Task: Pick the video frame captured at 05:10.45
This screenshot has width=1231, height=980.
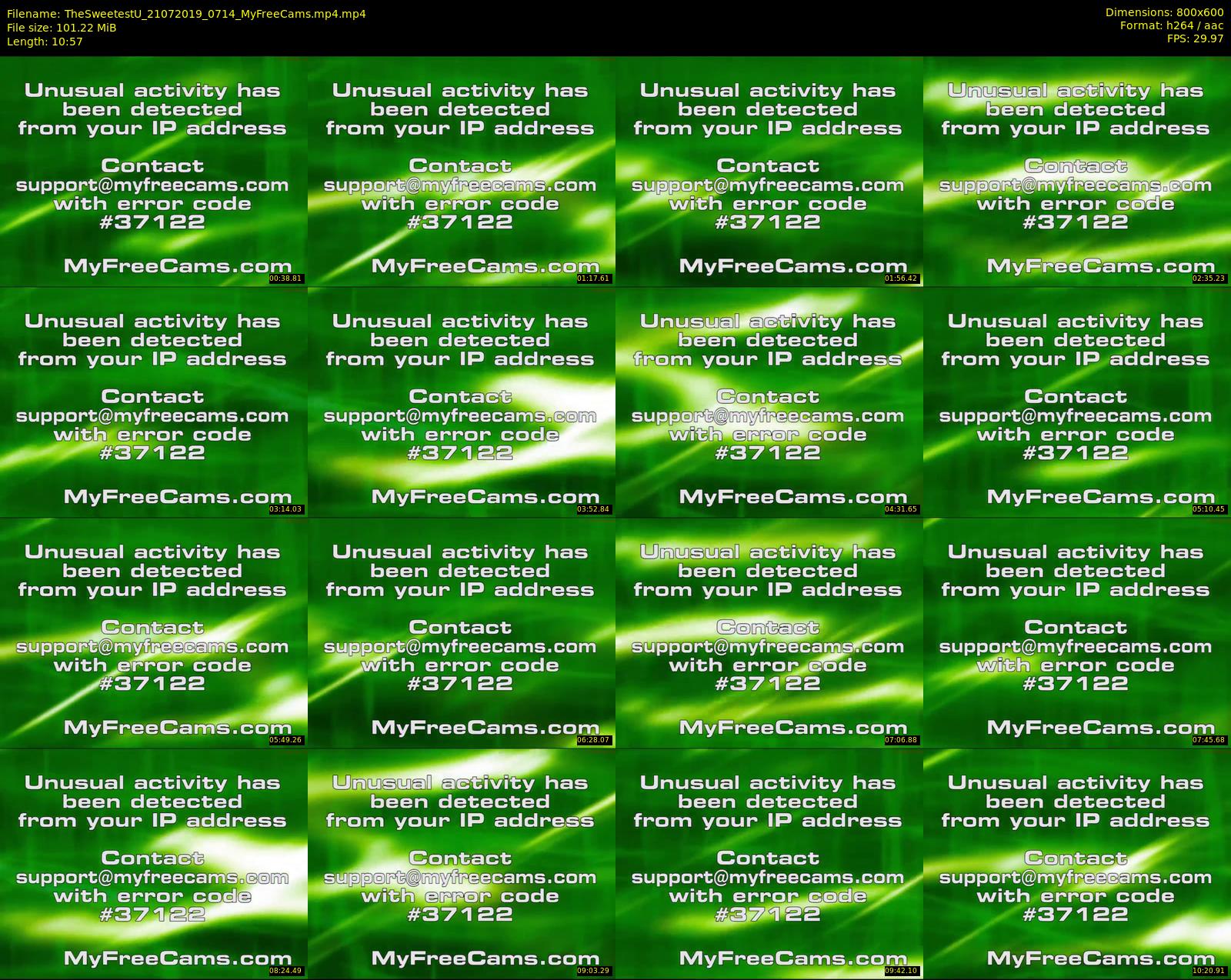Action: click(1077, 402)
